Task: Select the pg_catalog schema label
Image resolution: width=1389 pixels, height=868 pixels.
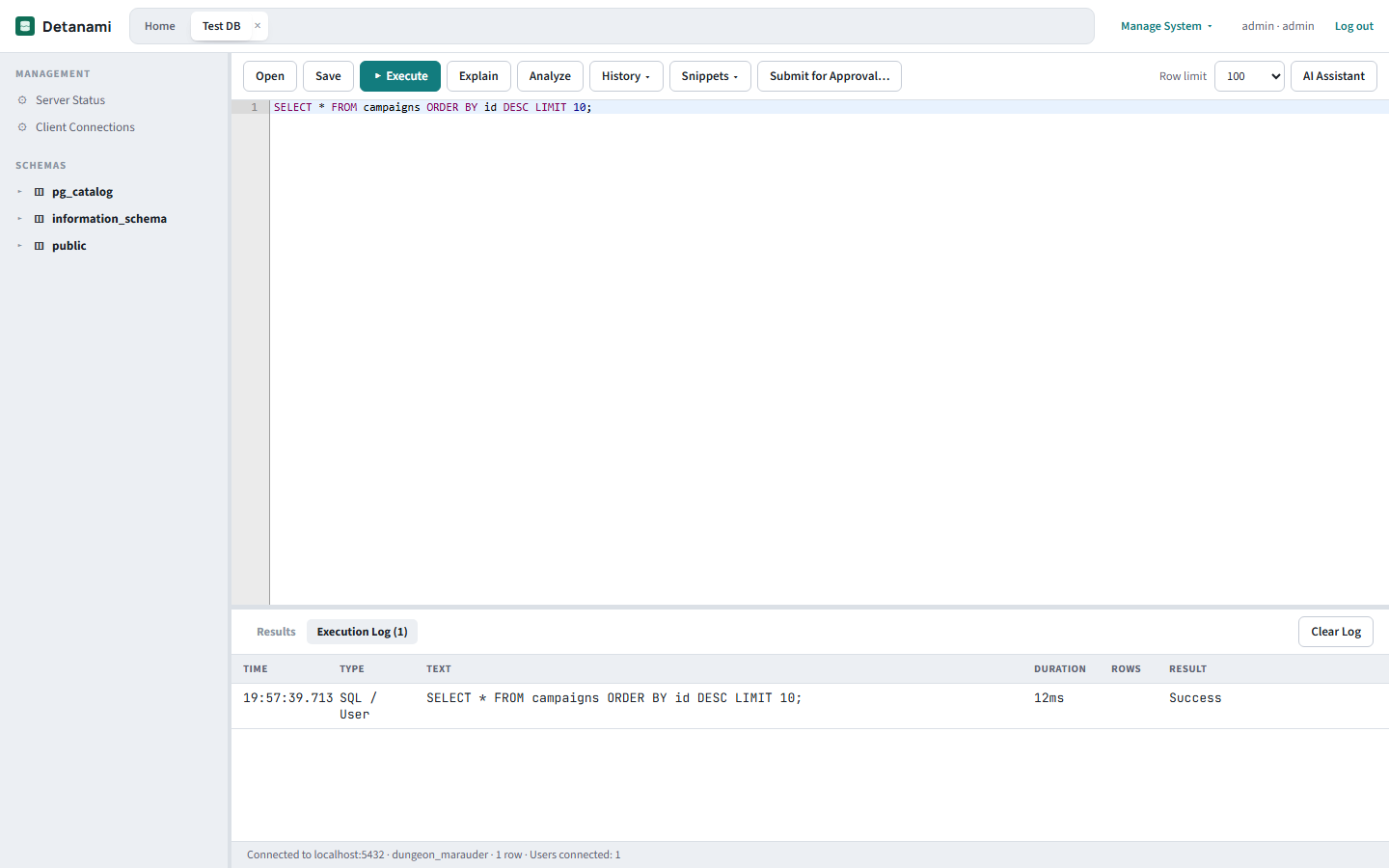Action: pos(82,192)
